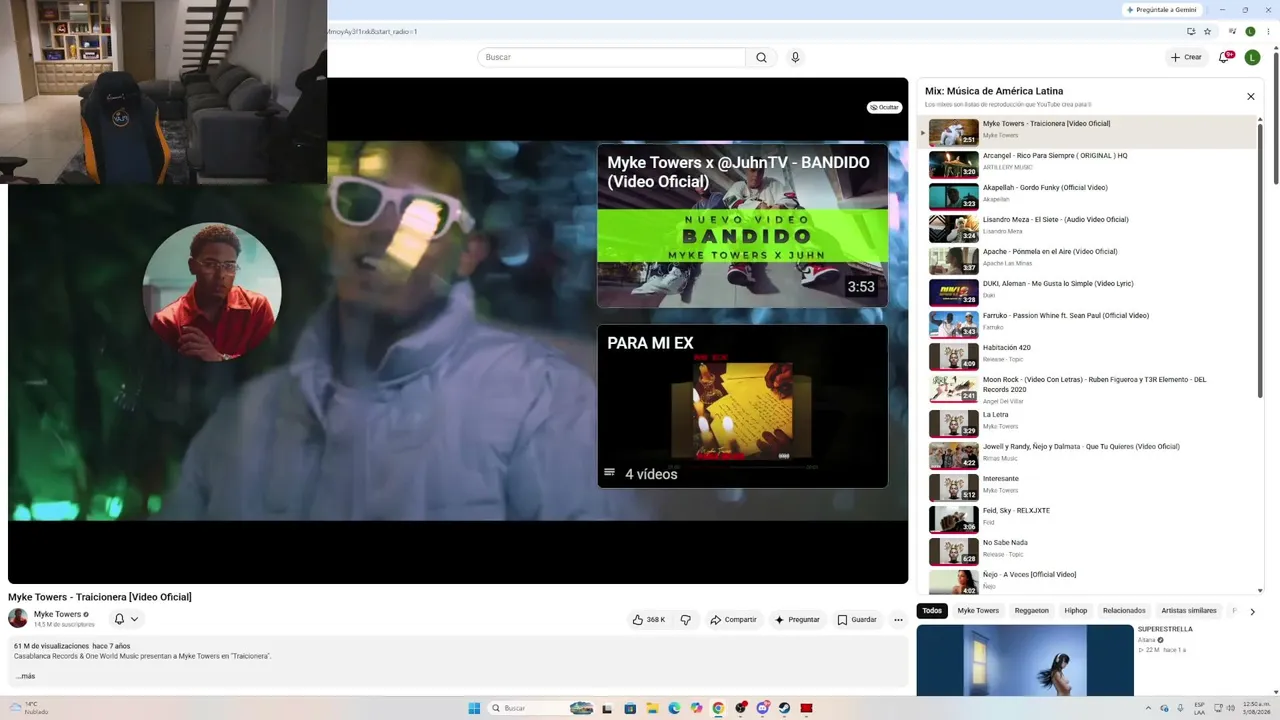The width and height of the screenshot is (1280, 720).
Task: Select the Hiphop filter chip
Action: (x=1076, y=610)
